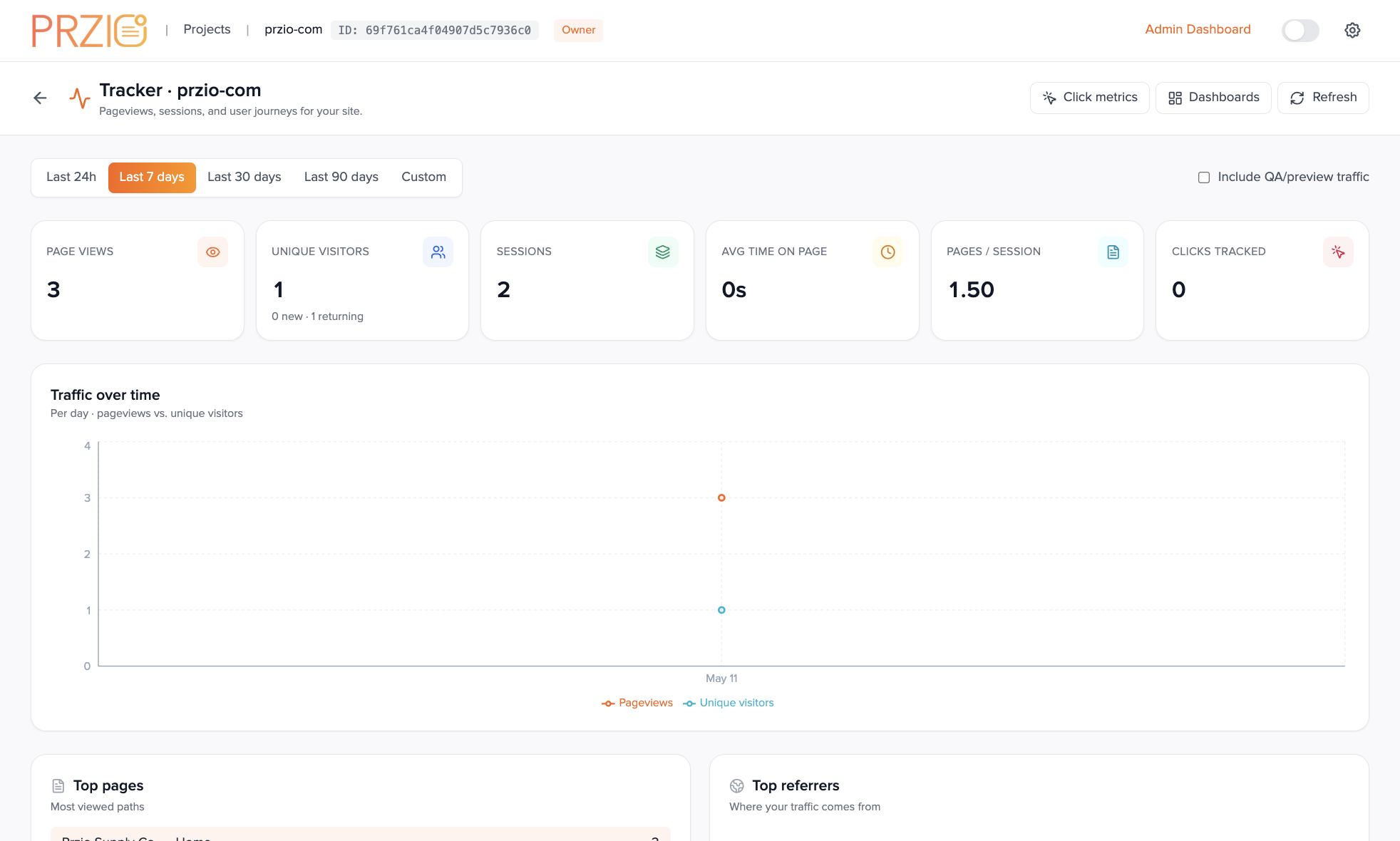Click the Top referrers heading
Viewport: 1400px width, 841px height.
[x=796, y=785]
